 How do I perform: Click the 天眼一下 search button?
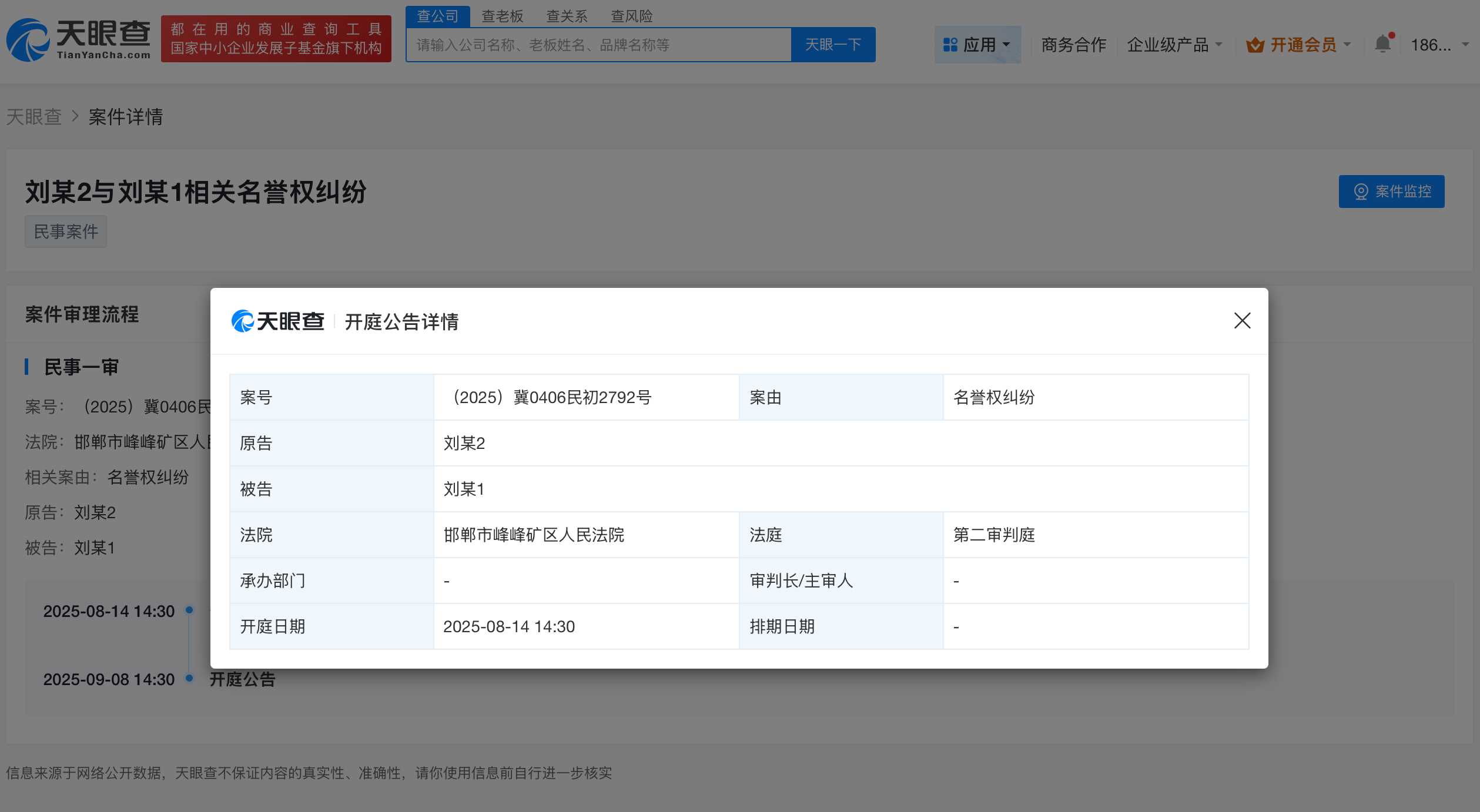point(833,44)
